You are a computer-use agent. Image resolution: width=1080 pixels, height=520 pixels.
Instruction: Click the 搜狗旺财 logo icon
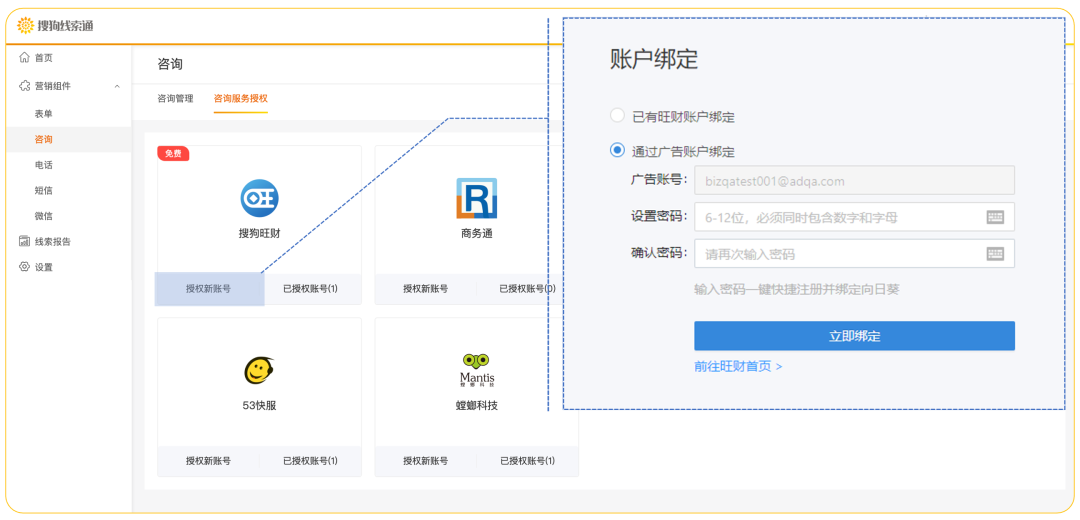[x=260, y=198]
